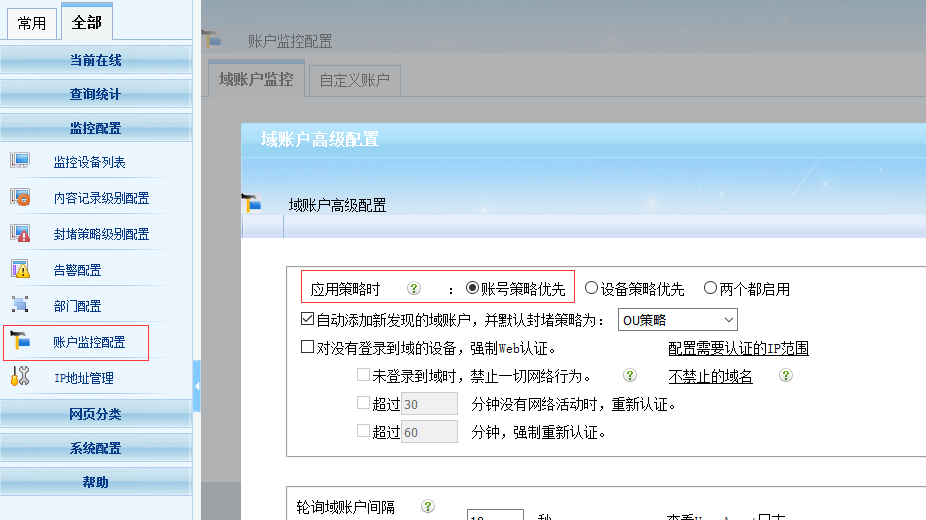Uncheck 自动添加新发现的域账户 checkbox
The height and width of the screenshot is (520, 926).
[x=308, y=320]
